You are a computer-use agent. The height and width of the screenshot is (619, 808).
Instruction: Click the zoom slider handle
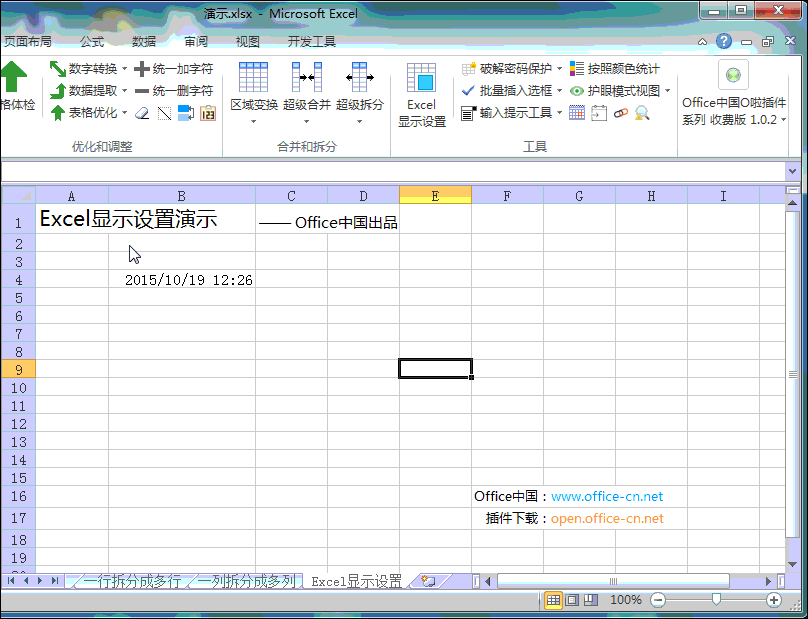(x=716, y=599)
